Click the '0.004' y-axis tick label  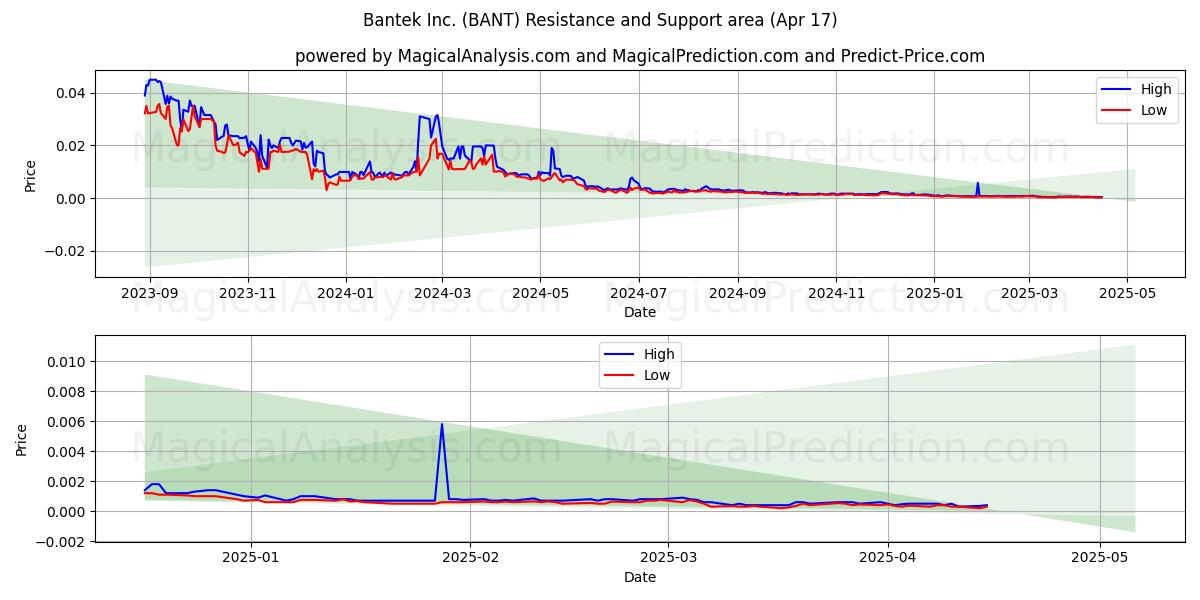(68, 451)
